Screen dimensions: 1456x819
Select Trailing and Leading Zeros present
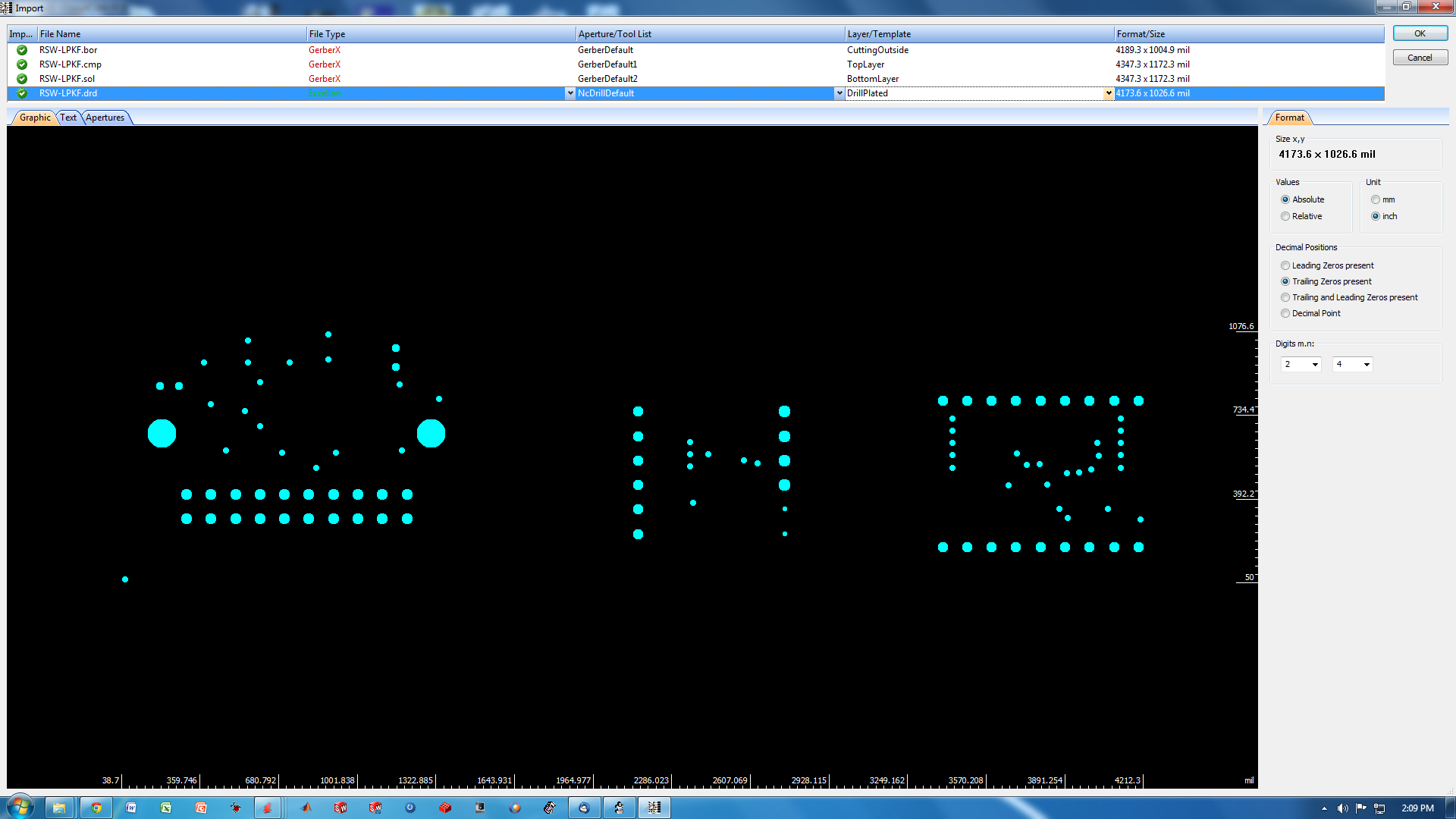click(x=1285, y=297)
